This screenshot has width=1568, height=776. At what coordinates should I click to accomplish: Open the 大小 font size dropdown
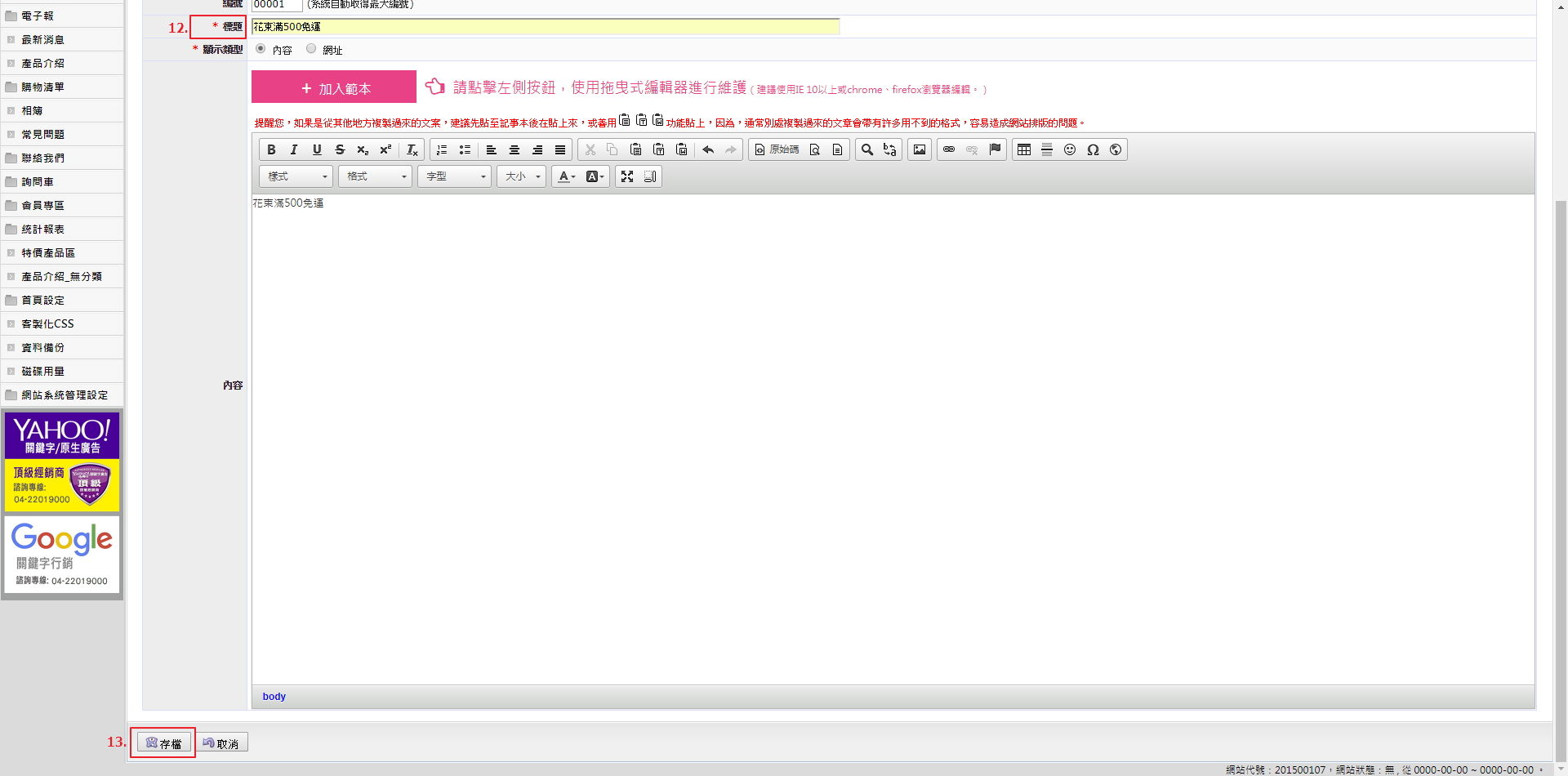[521, 176]
